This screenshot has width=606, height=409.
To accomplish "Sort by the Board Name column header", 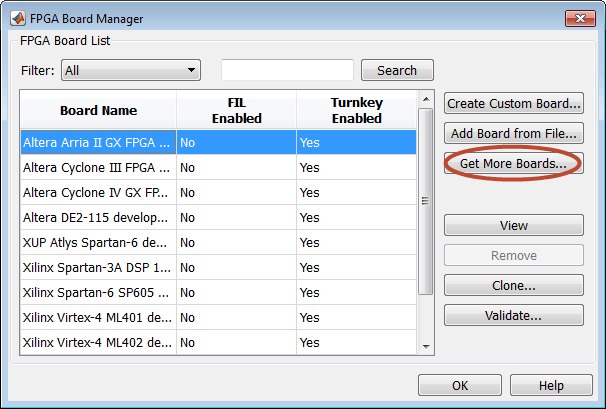I will tap(98, 110).
